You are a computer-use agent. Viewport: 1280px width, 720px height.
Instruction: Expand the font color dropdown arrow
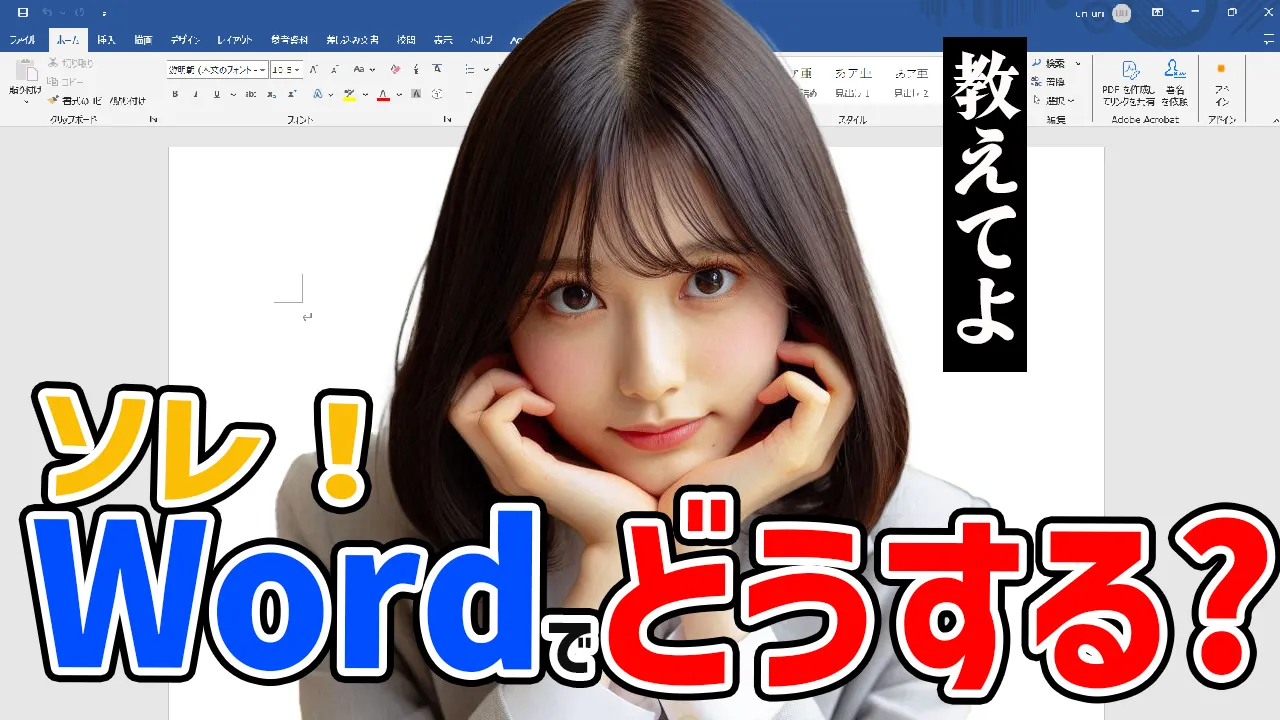[398, 95]
